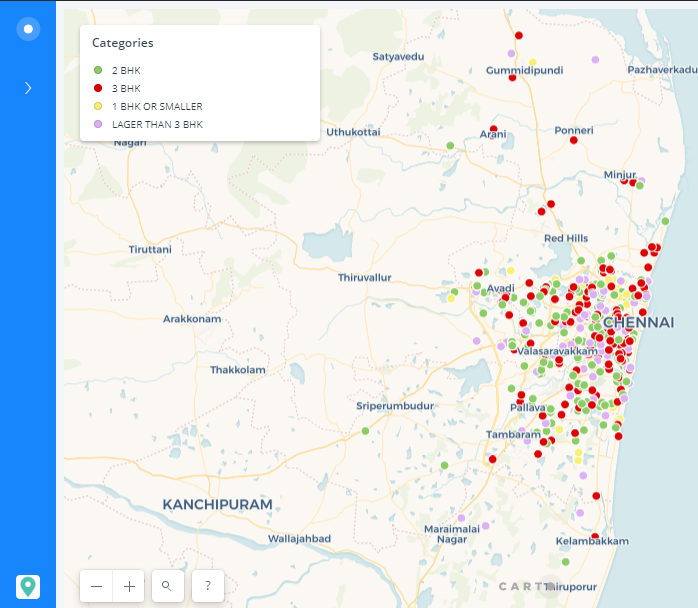Click the zoom in plus button

129,587
